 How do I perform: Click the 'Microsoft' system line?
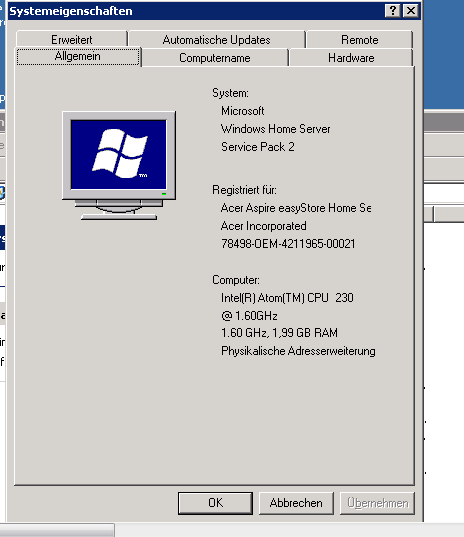242,111
